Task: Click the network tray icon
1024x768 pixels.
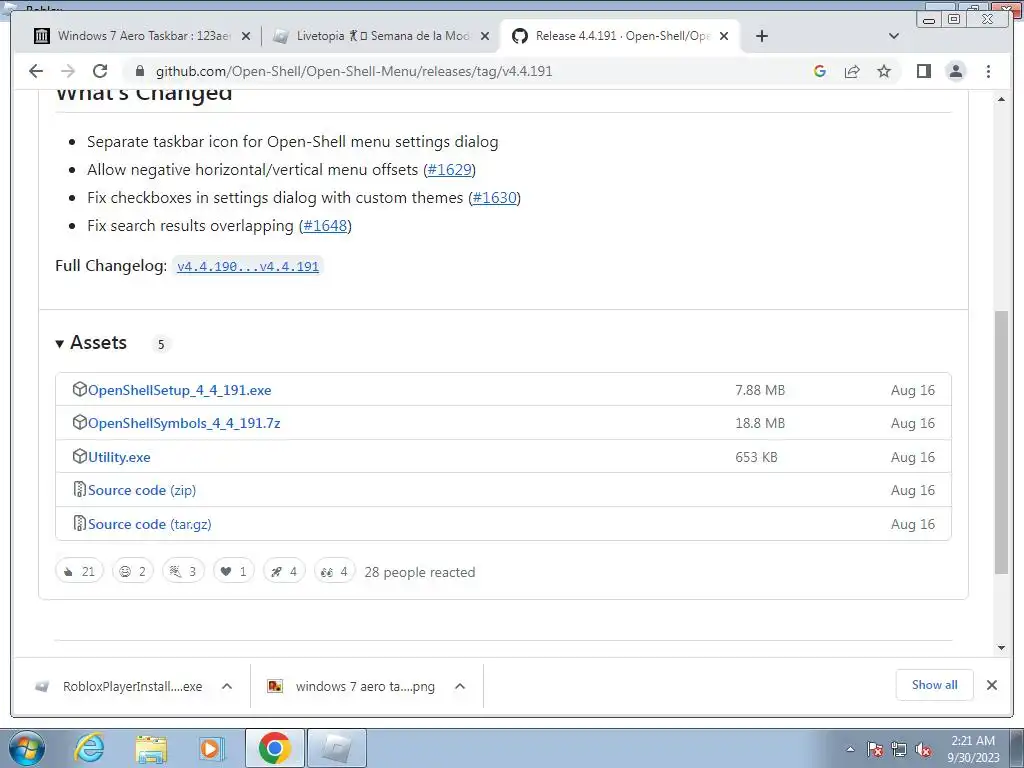Action: [x=899, y=750]
